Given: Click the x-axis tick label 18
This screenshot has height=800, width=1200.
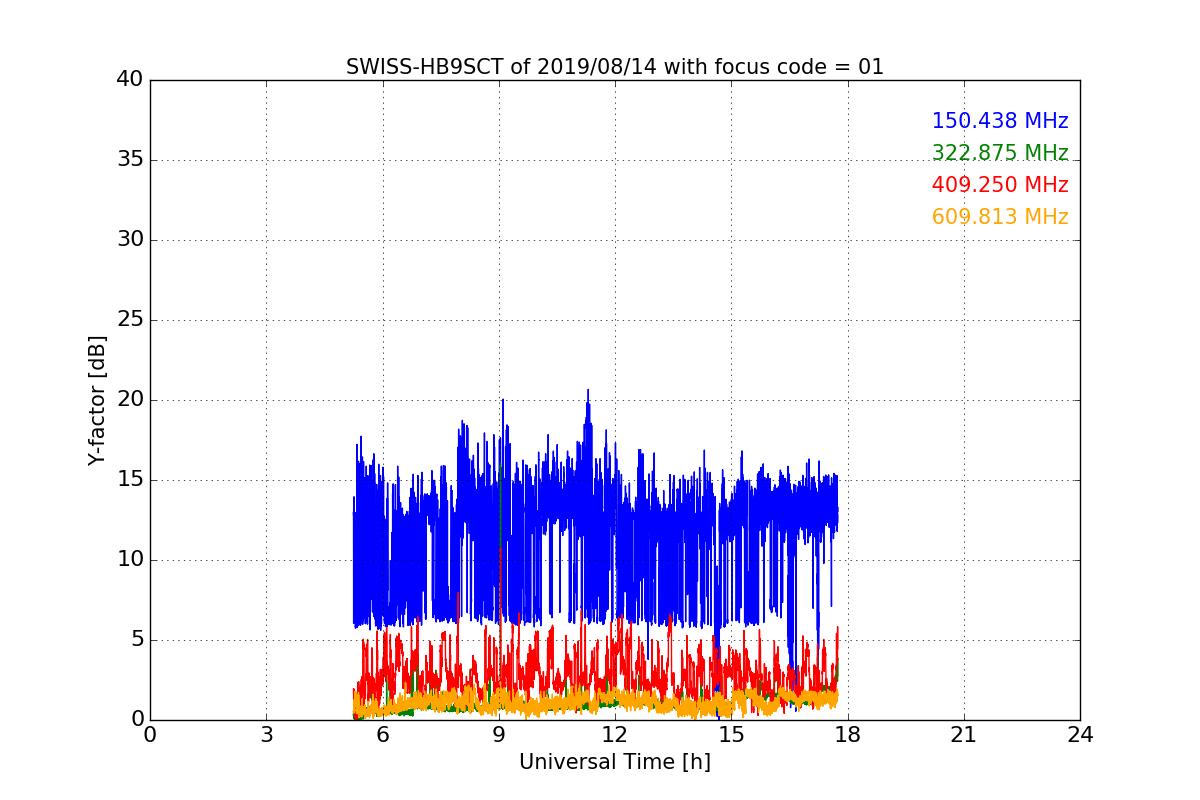Looking at the screenshot, I should pos(847,735).
